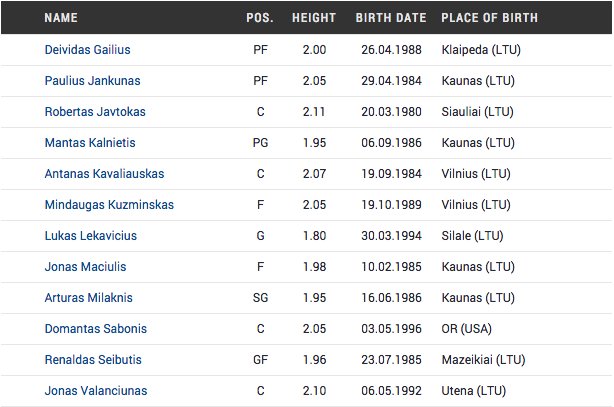The height and width of the screenshot is (407, 614).
Task: Select the 2.11 height cell
Action: coord(314,112)
